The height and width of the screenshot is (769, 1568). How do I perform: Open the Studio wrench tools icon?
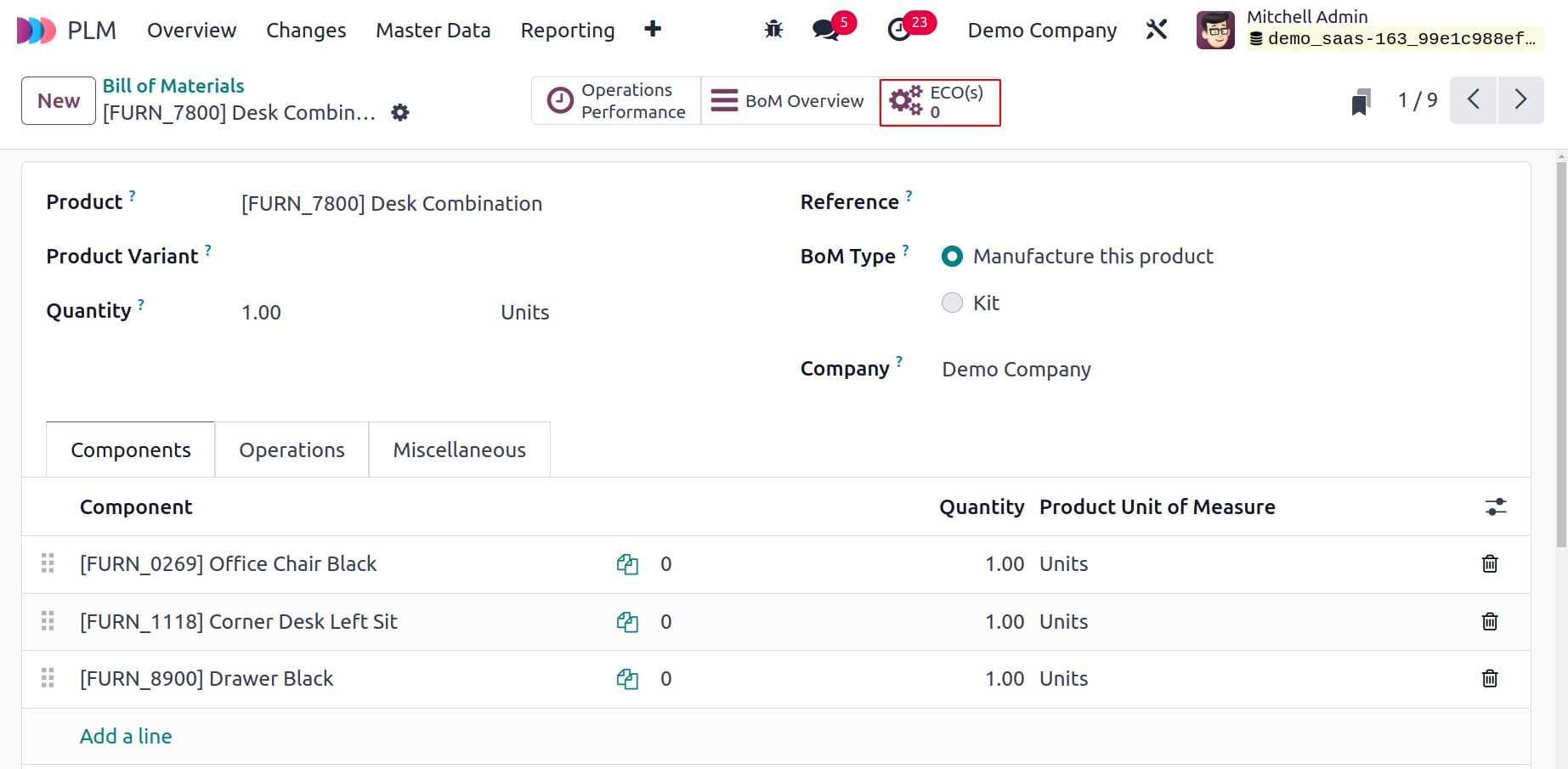tap(1157, 30)
